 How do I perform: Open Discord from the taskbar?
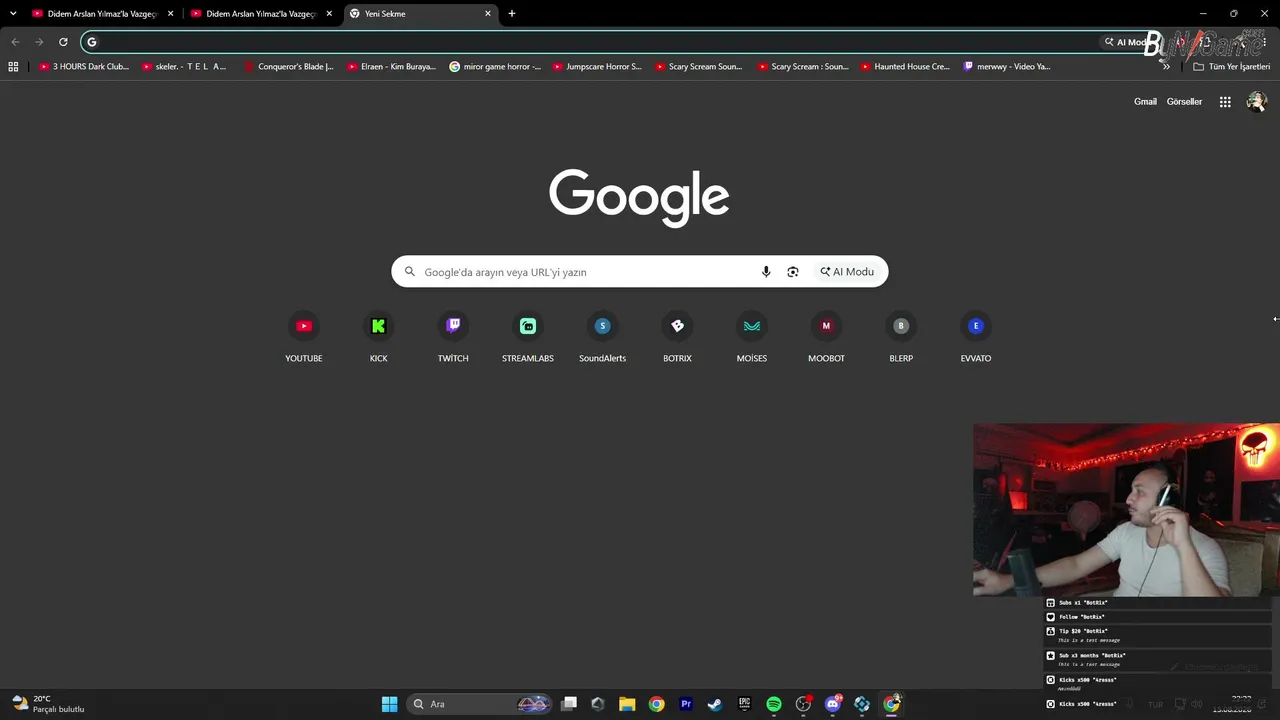coord(833,704)
